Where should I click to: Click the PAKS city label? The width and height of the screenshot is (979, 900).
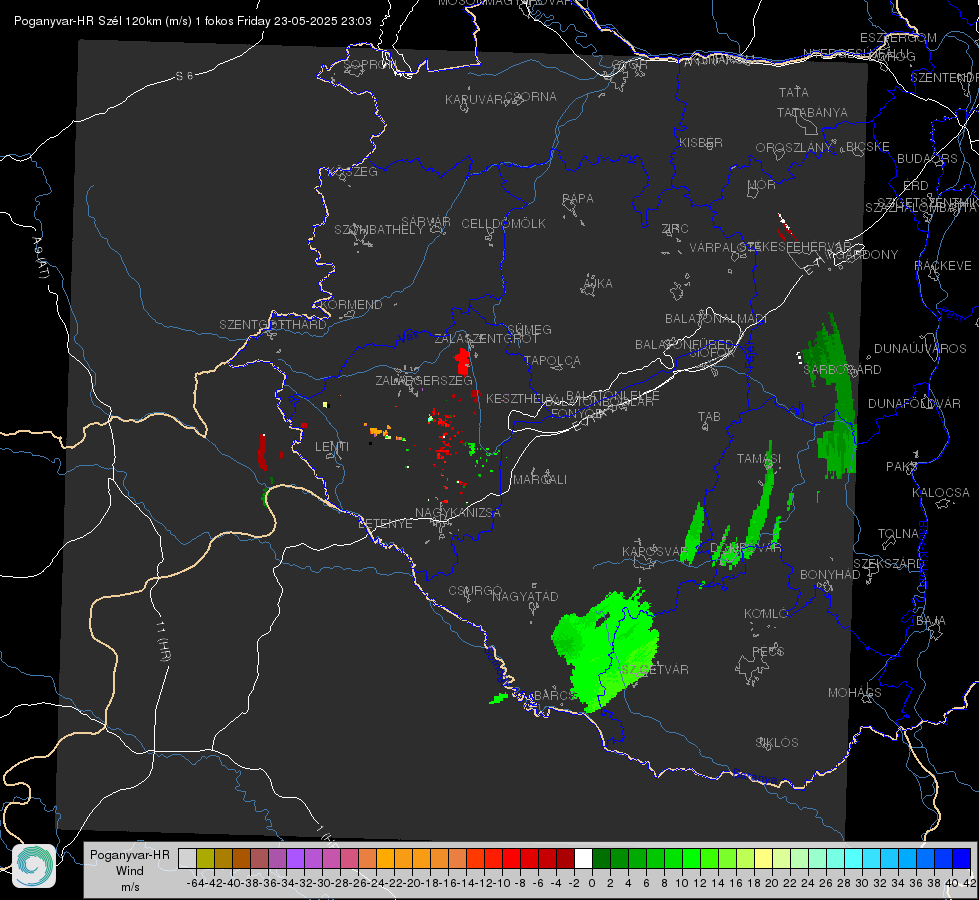tap(902, 467)
